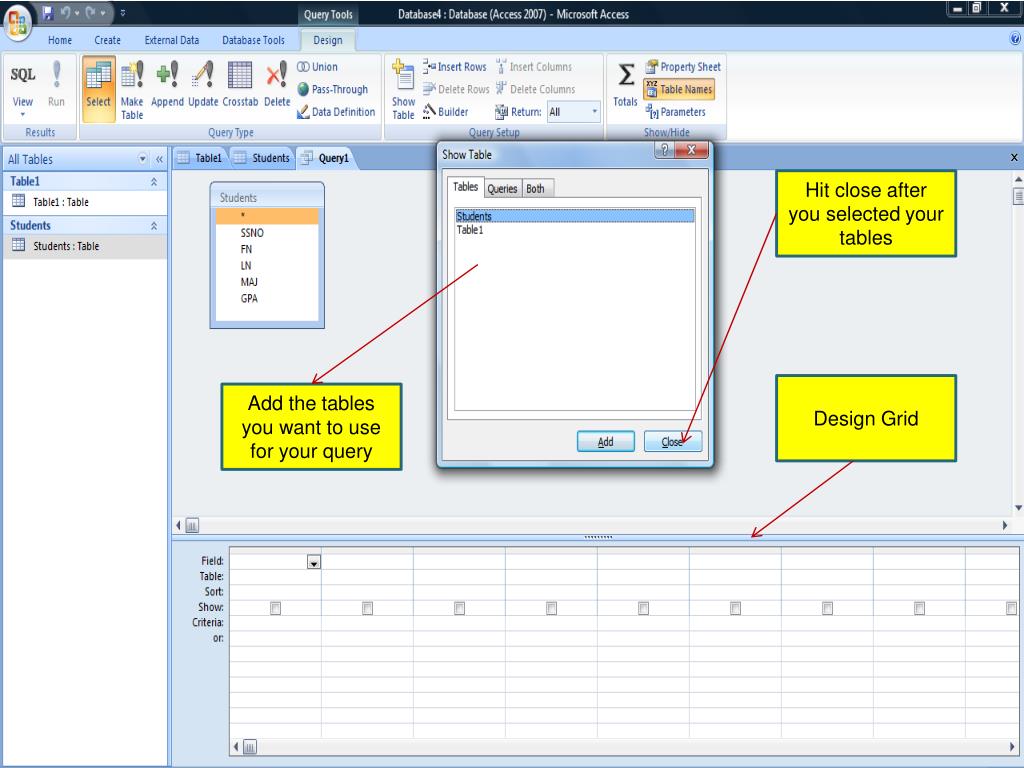The image size is (1024, 768).
Task: Tick the Show checkbox in eighth grid column
Action: [920, 608]
